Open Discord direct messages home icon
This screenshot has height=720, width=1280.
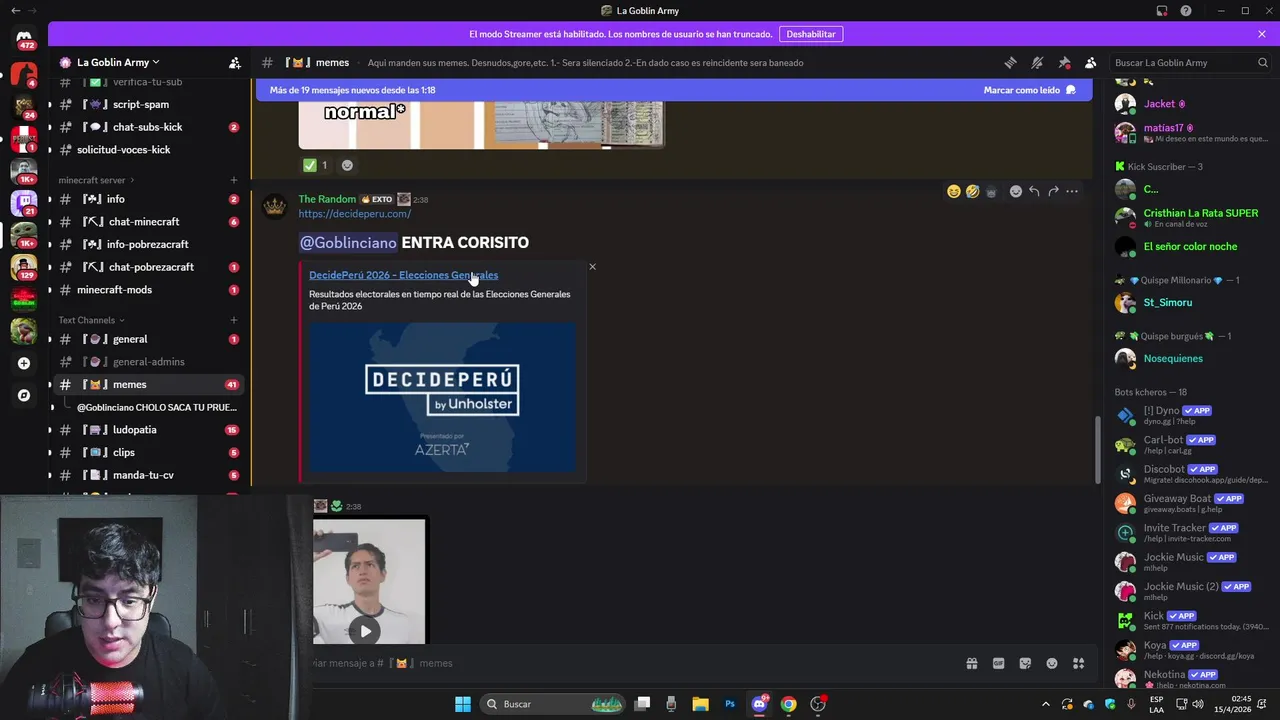tap(24, 40)
